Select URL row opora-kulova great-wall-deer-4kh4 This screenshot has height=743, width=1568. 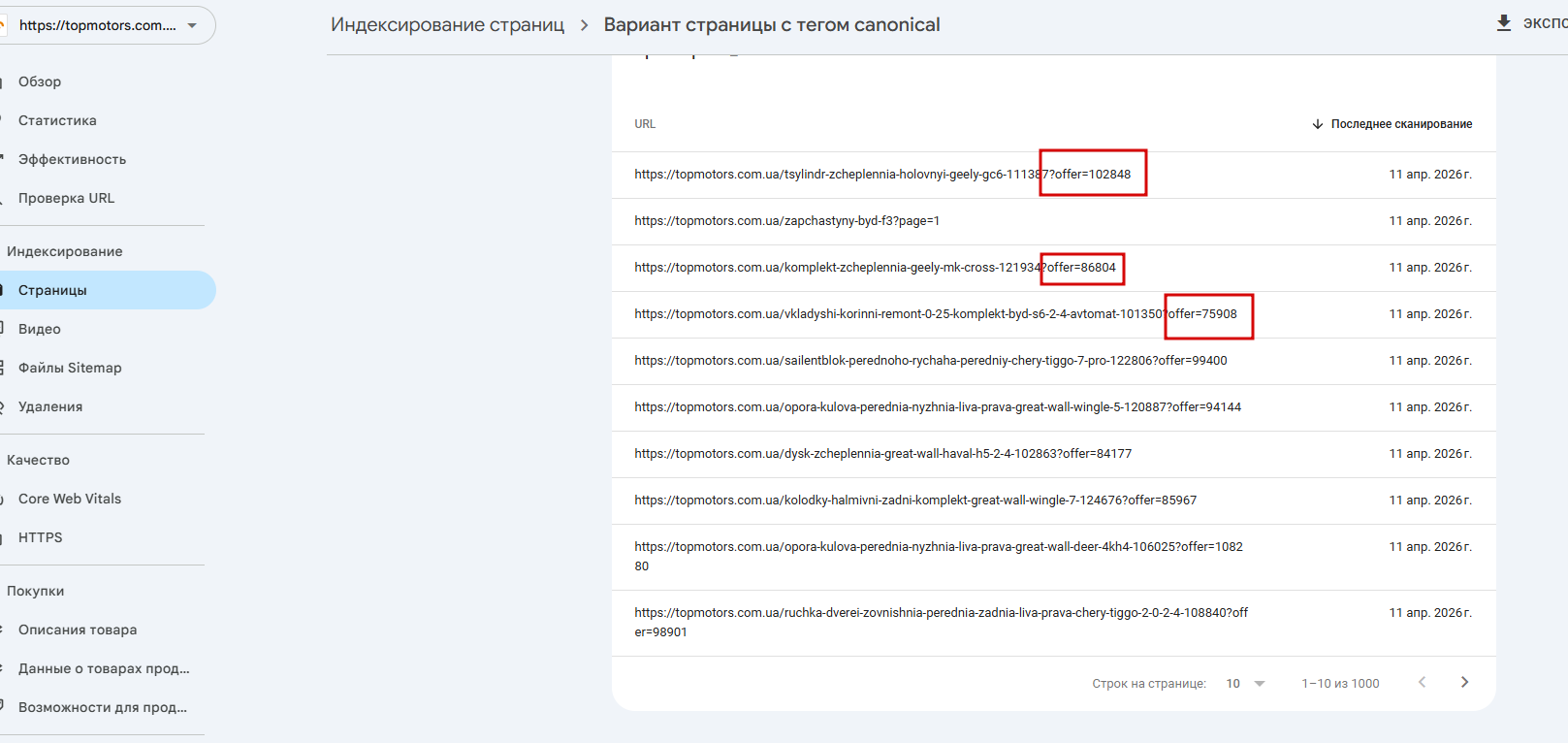click(1053, 557)
